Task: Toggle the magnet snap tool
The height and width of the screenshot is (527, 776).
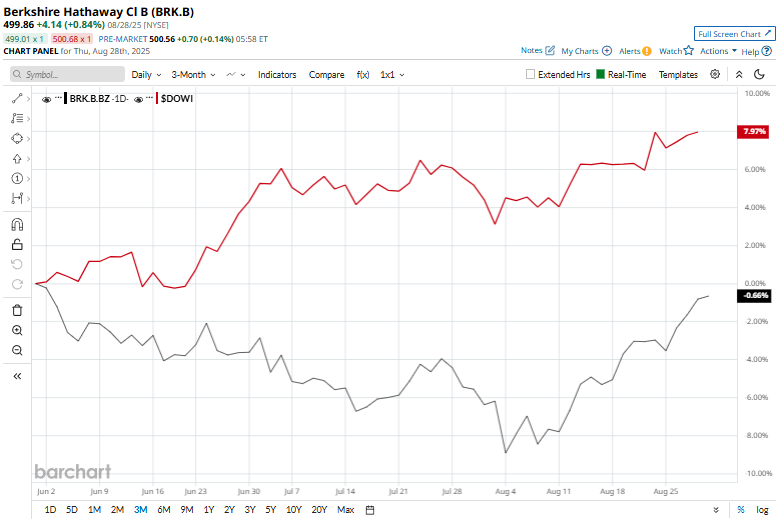Action: click(x=17, y=225)
